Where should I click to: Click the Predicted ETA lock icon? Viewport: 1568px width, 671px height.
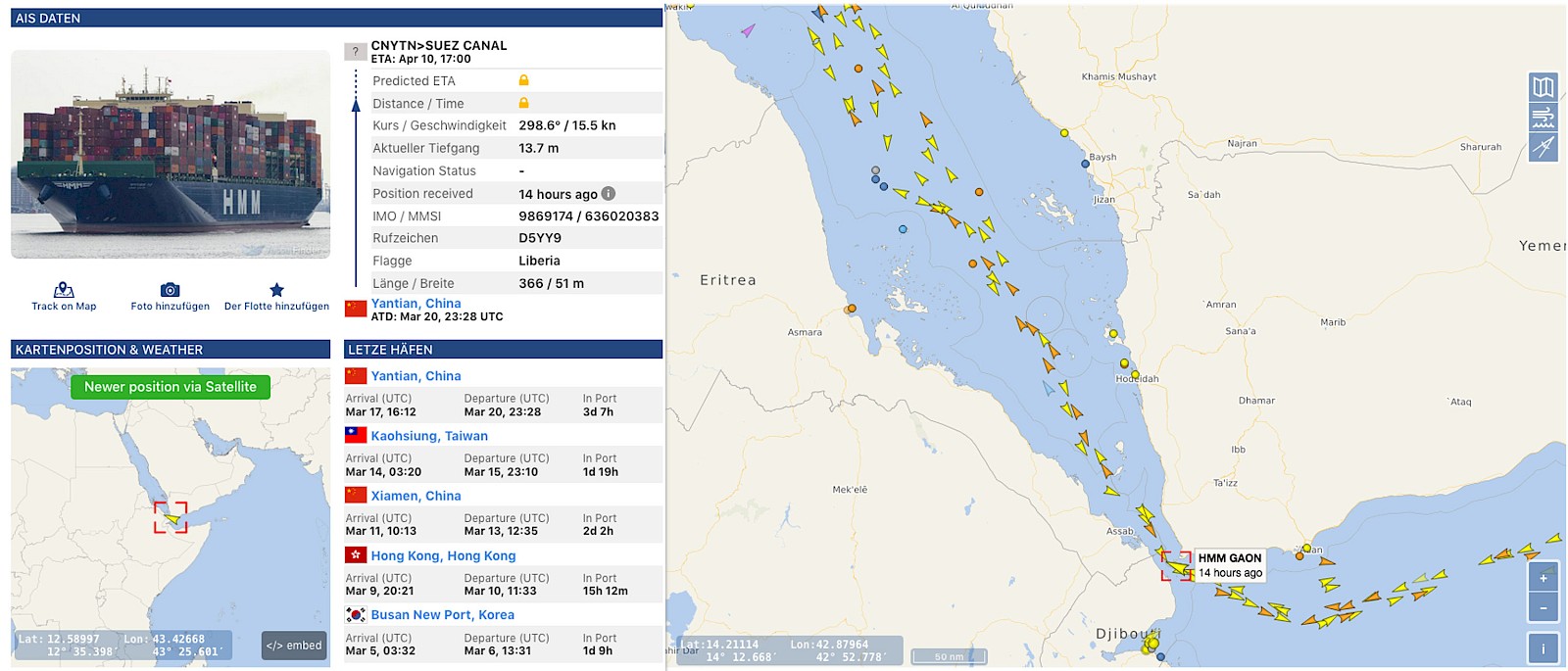pyautogui.click(x=523, y=80)
